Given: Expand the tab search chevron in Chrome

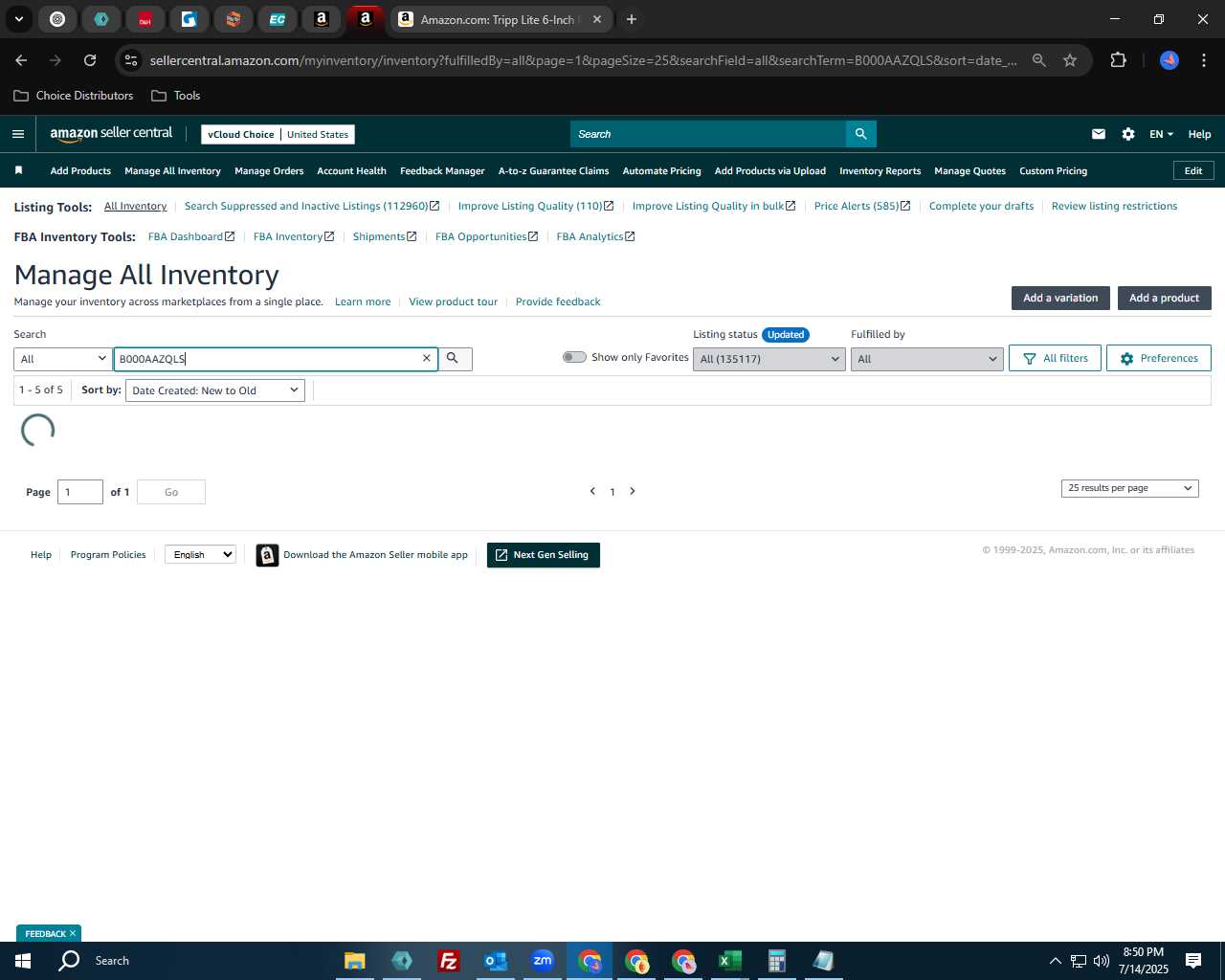Looking at the screenshot, I should pos(19,19).
